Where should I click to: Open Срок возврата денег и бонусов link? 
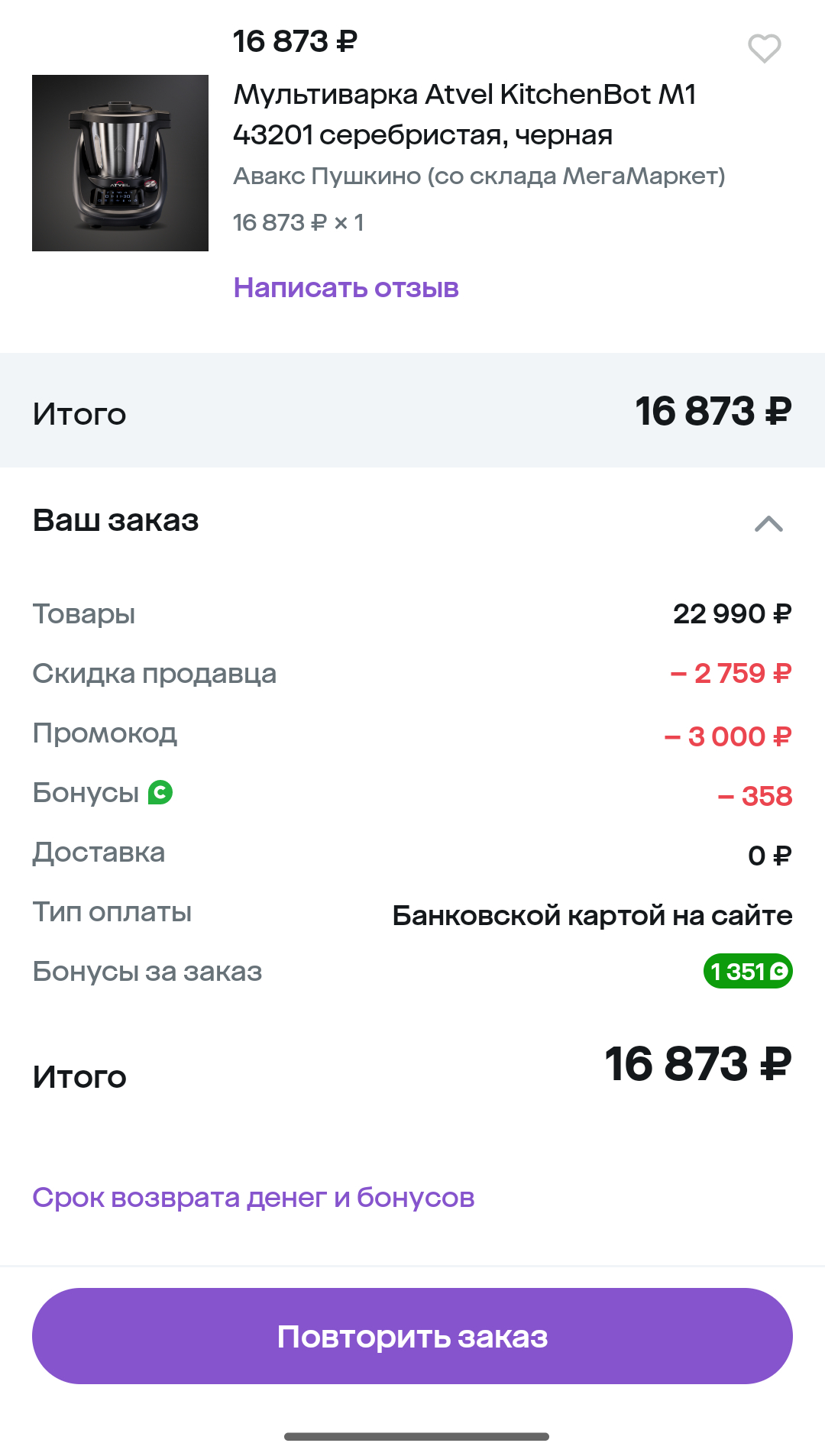pyautogui.click(x=254, y=1197)
